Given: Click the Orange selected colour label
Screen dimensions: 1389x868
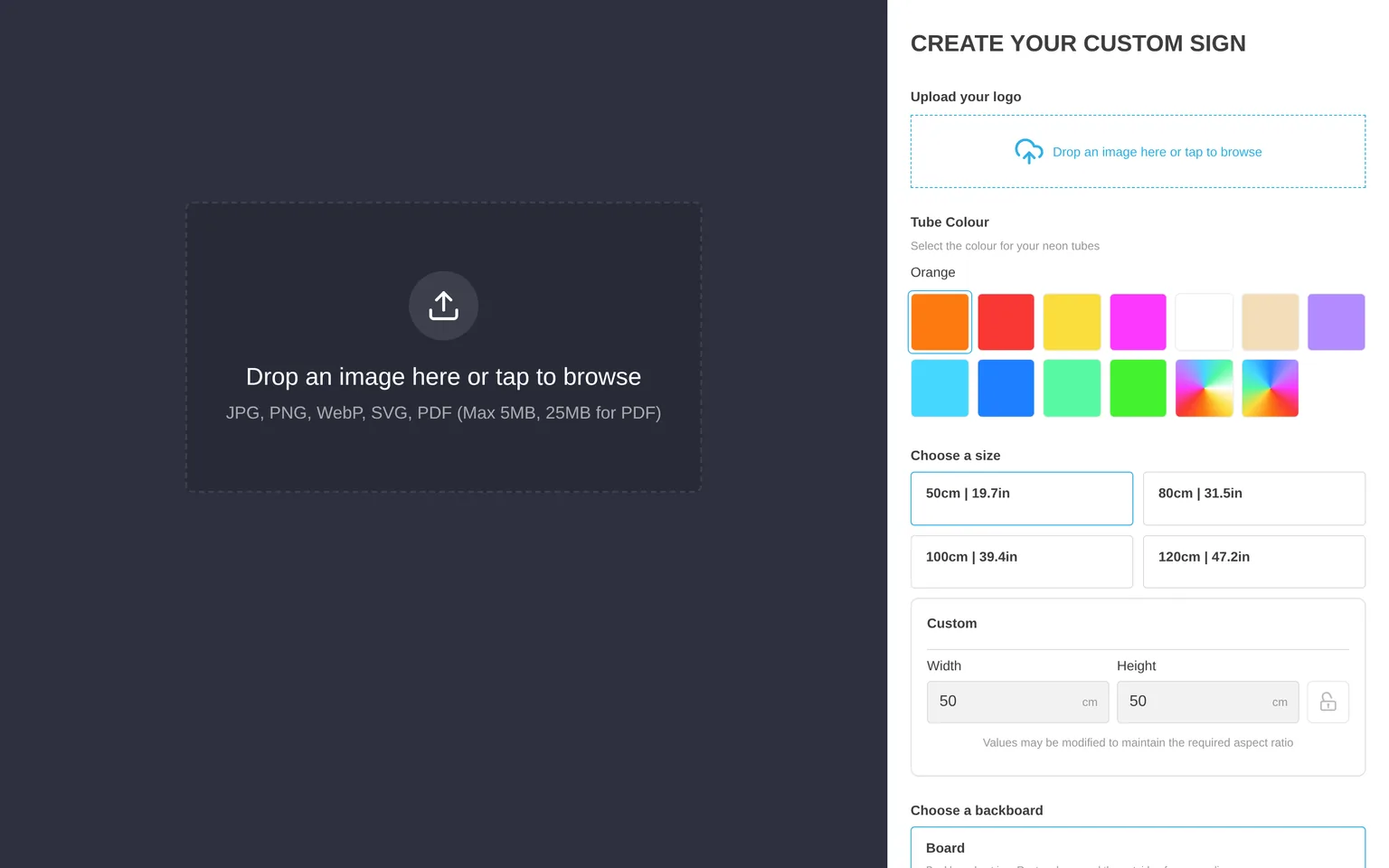Looking at the screenshot, I should (932, 272).
